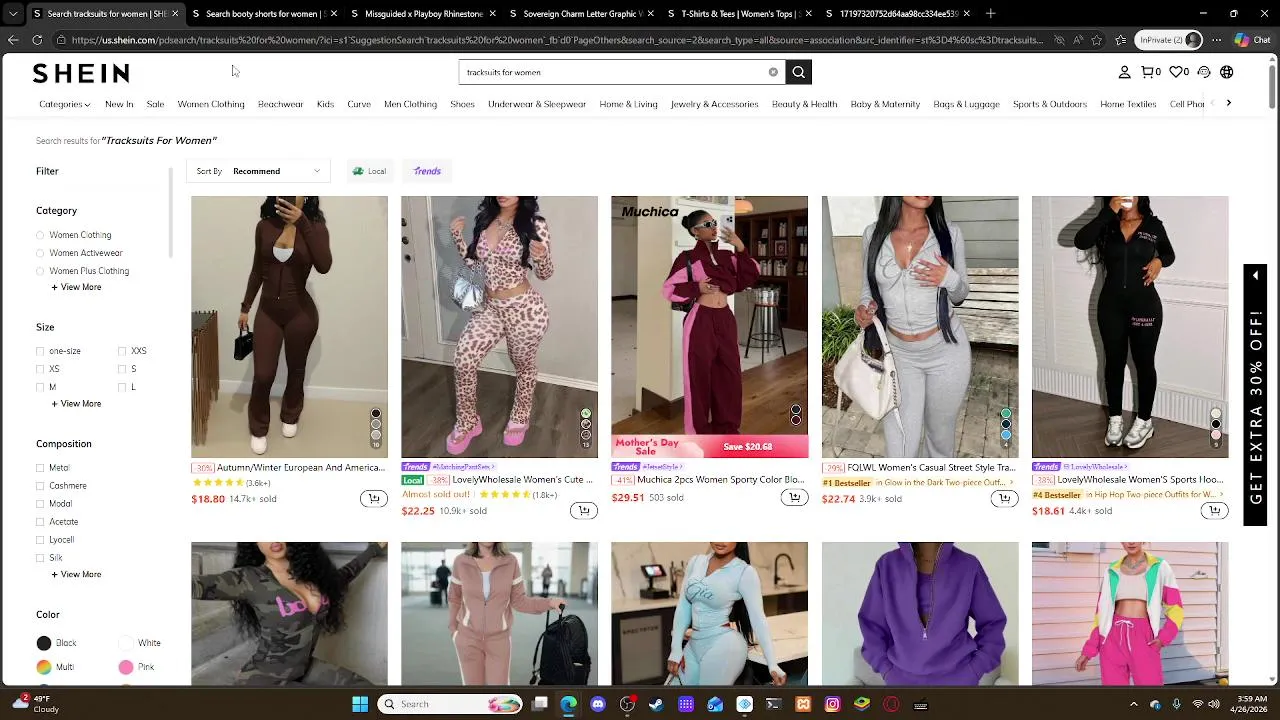The image size is (1280, 720).
Task: Add LovelyWholesale Sports Hoodie set to cart
Action: click(x=1214, y=510)
